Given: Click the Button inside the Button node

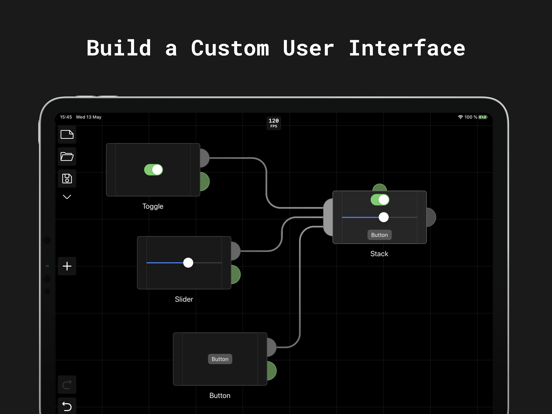Looking at the screenshot, I should (220, 359).
